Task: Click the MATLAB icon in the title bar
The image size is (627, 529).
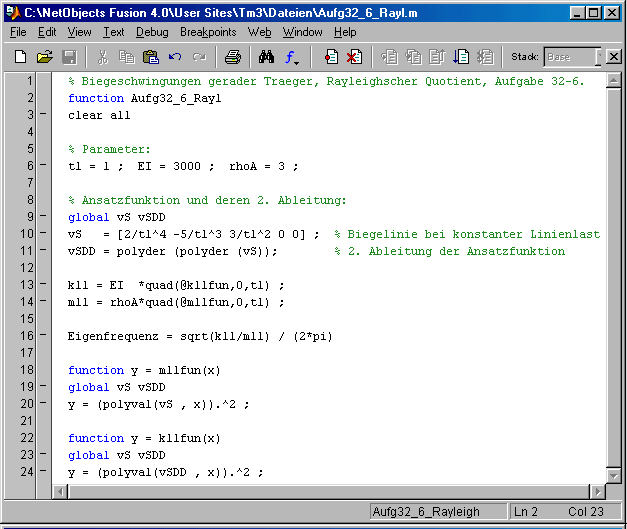Action: click(13, 13)
